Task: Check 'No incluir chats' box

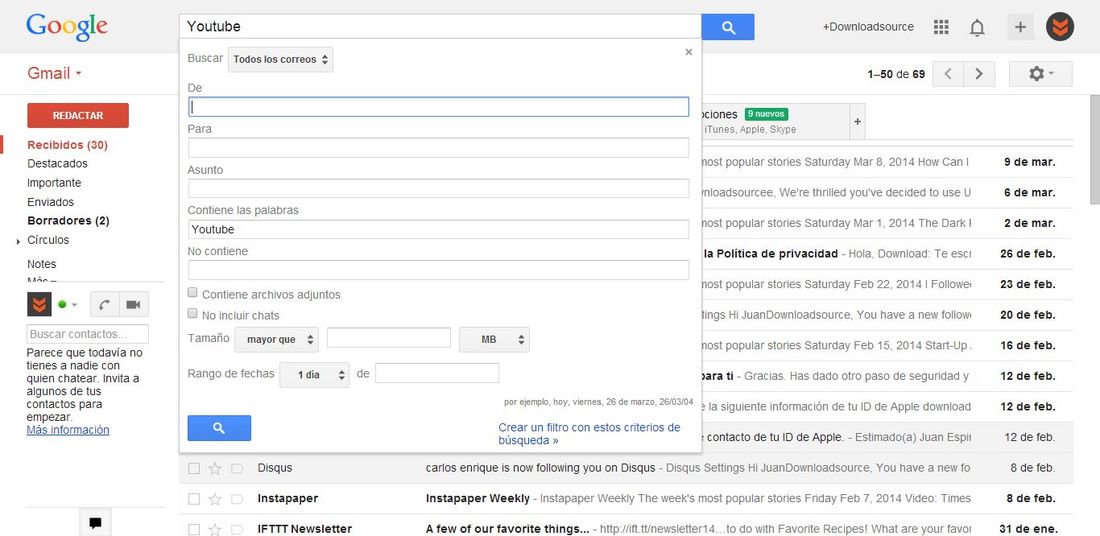Action: click(193, 314)
